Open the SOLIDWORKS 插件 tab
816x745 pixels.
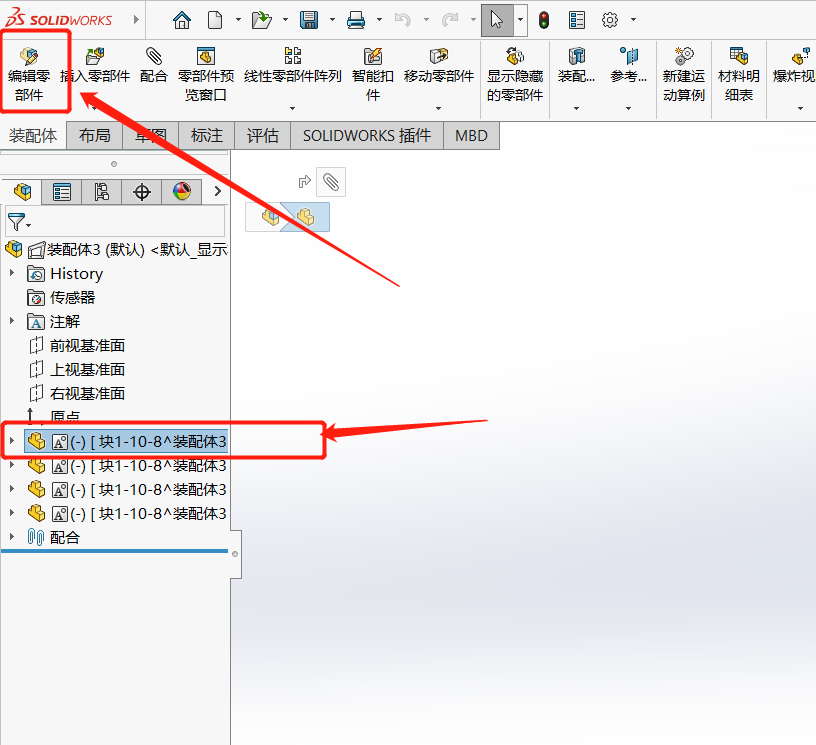click(367, 135)
